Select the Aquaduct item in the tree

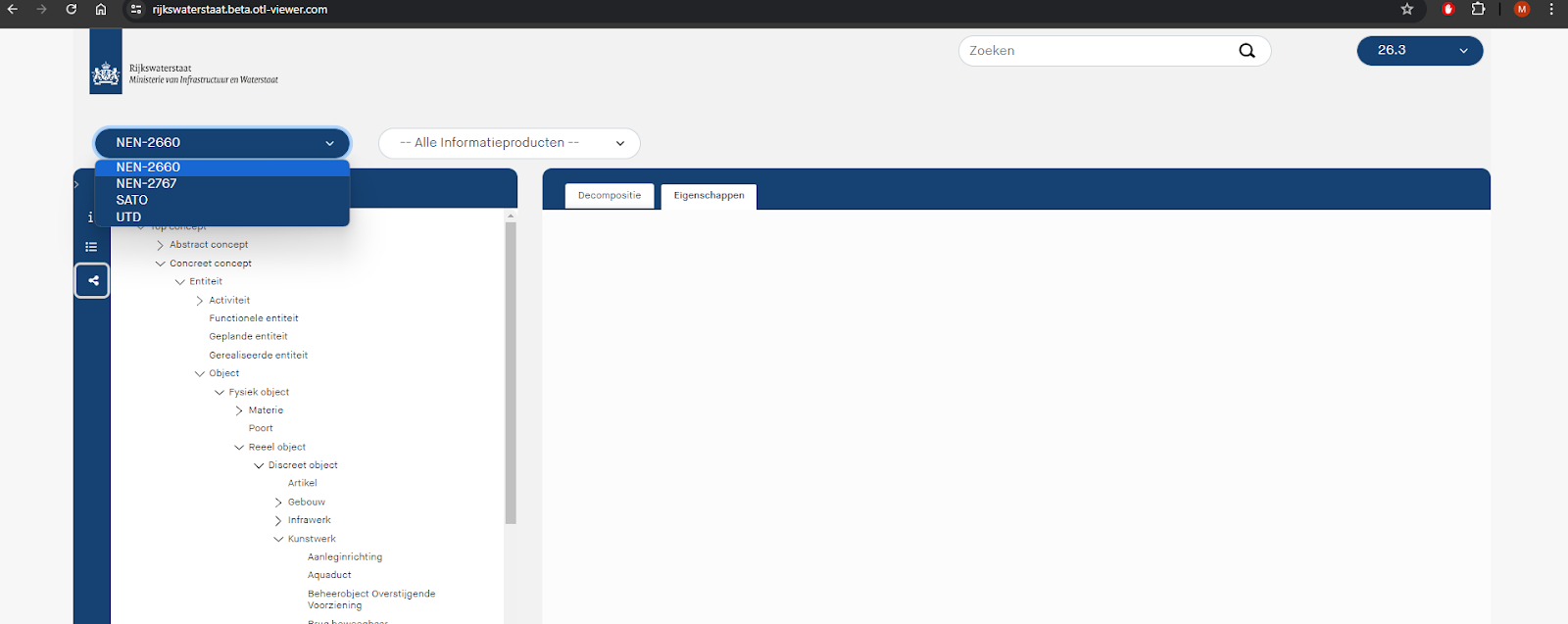coord(329,575)
